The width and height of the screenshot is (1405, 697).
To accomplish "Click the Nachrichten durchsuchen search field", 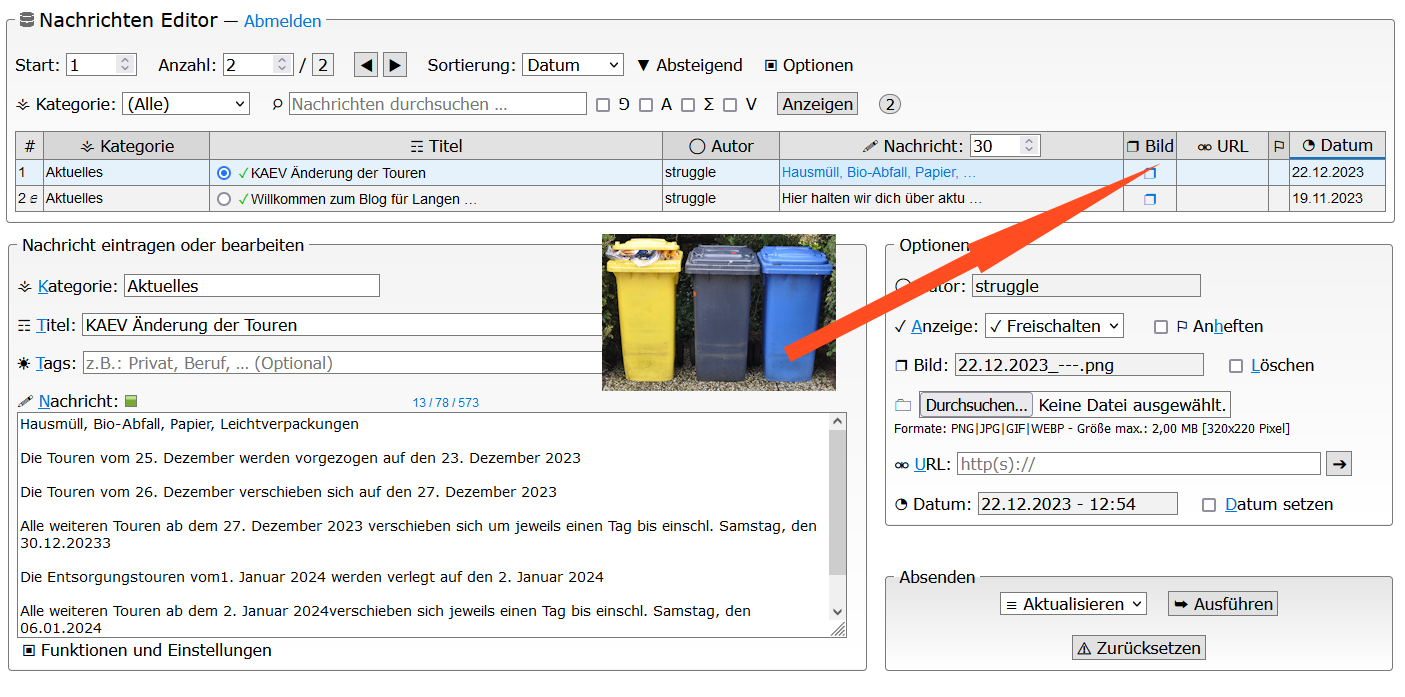I will pos(438,104).
